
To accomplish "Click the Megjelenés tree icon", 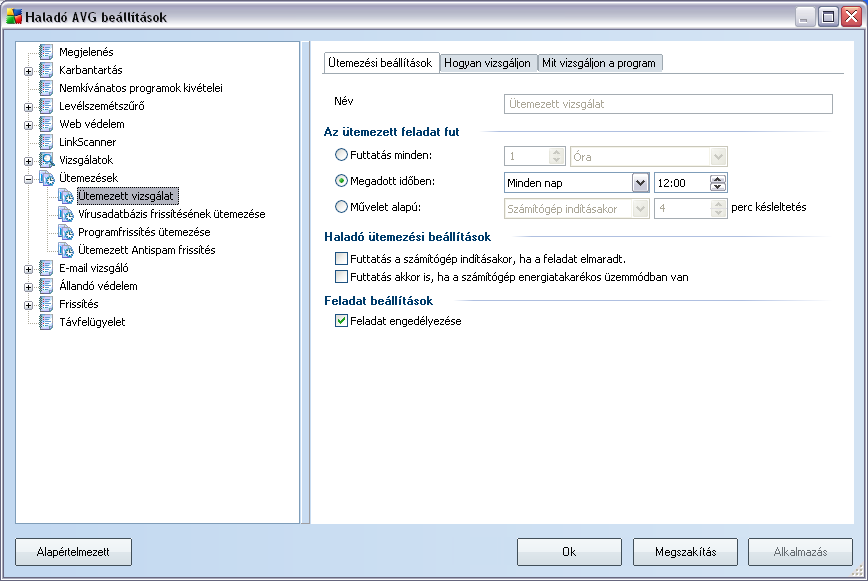I will pyautogui.click(x=46, y=52).
